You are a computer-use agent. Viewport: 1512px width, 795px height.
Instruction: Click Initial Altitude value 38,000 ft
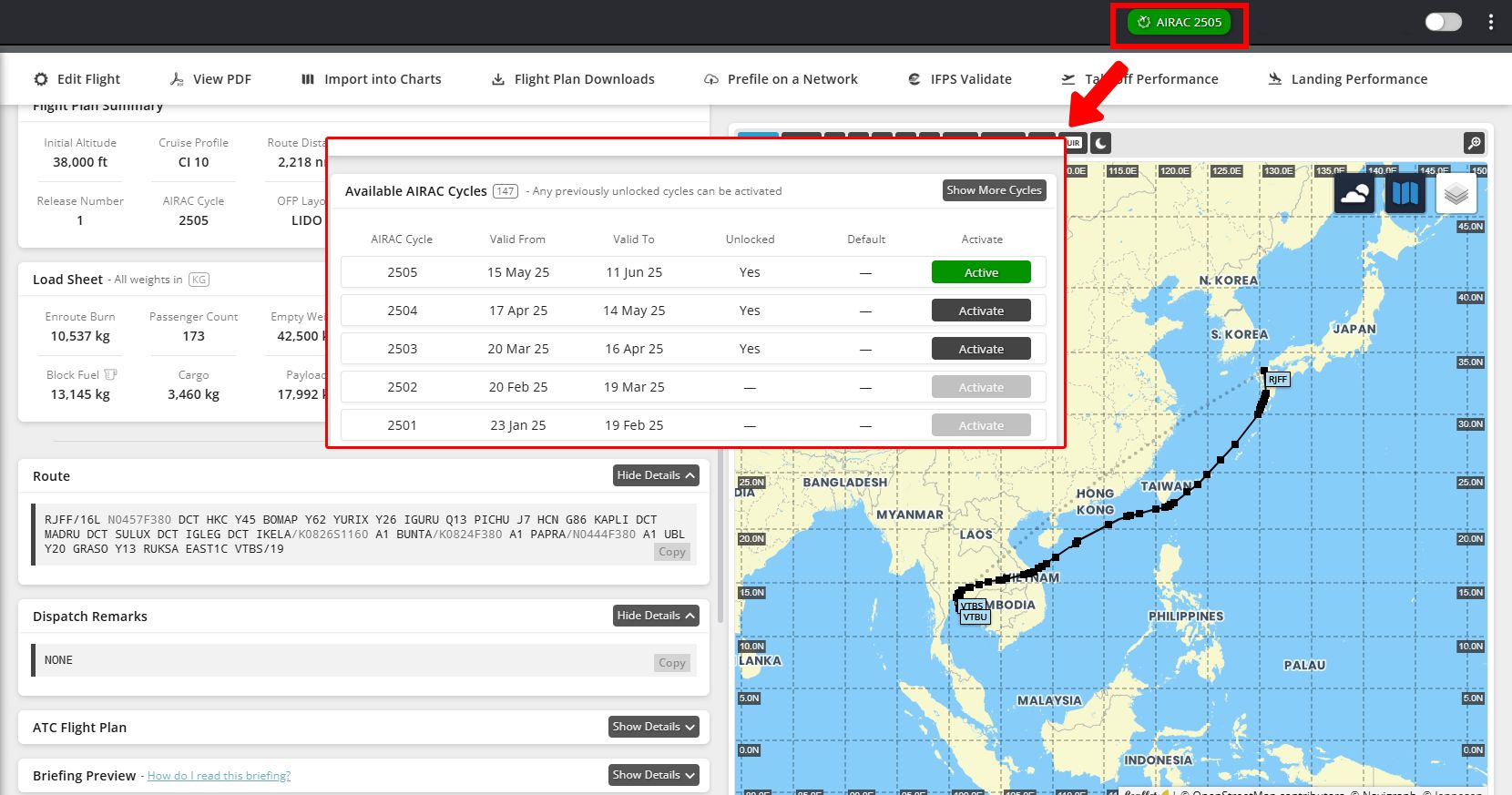click(x=80, y=162)
